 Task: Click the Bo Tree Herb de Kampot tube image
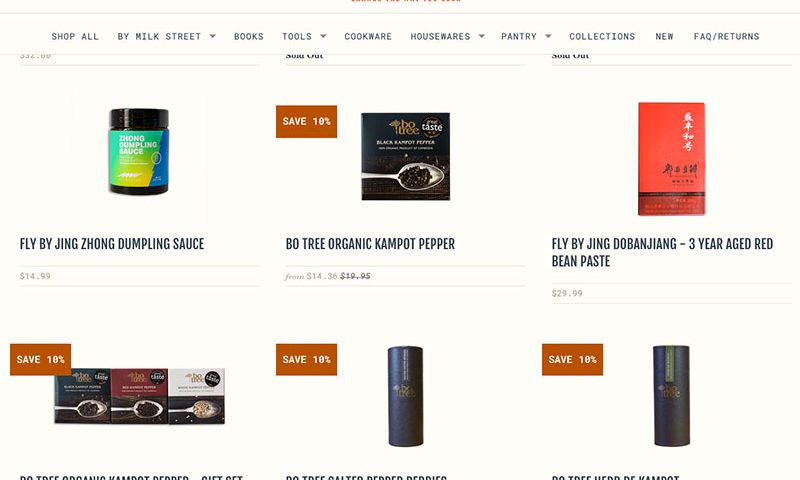[671, 396]
